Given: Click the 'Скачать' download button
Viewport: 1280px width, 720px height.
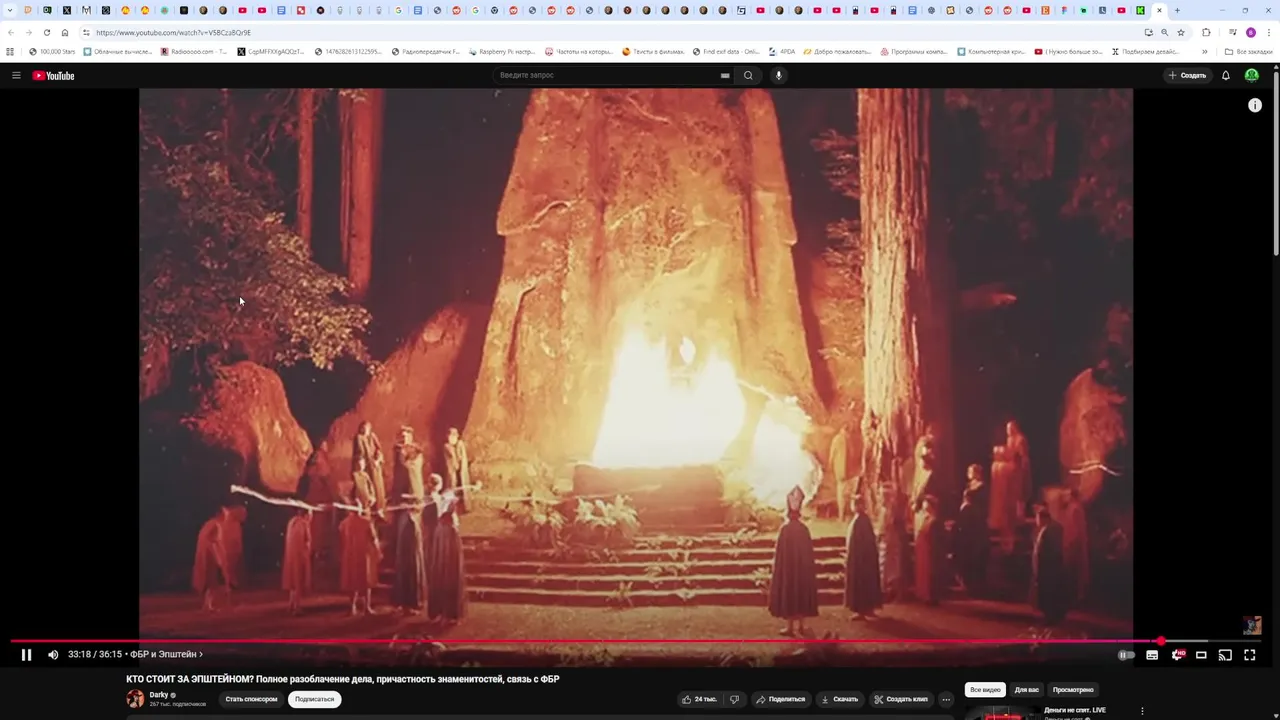Looking at the screenshot, I should pyautogui.click(x=840, y=699).
